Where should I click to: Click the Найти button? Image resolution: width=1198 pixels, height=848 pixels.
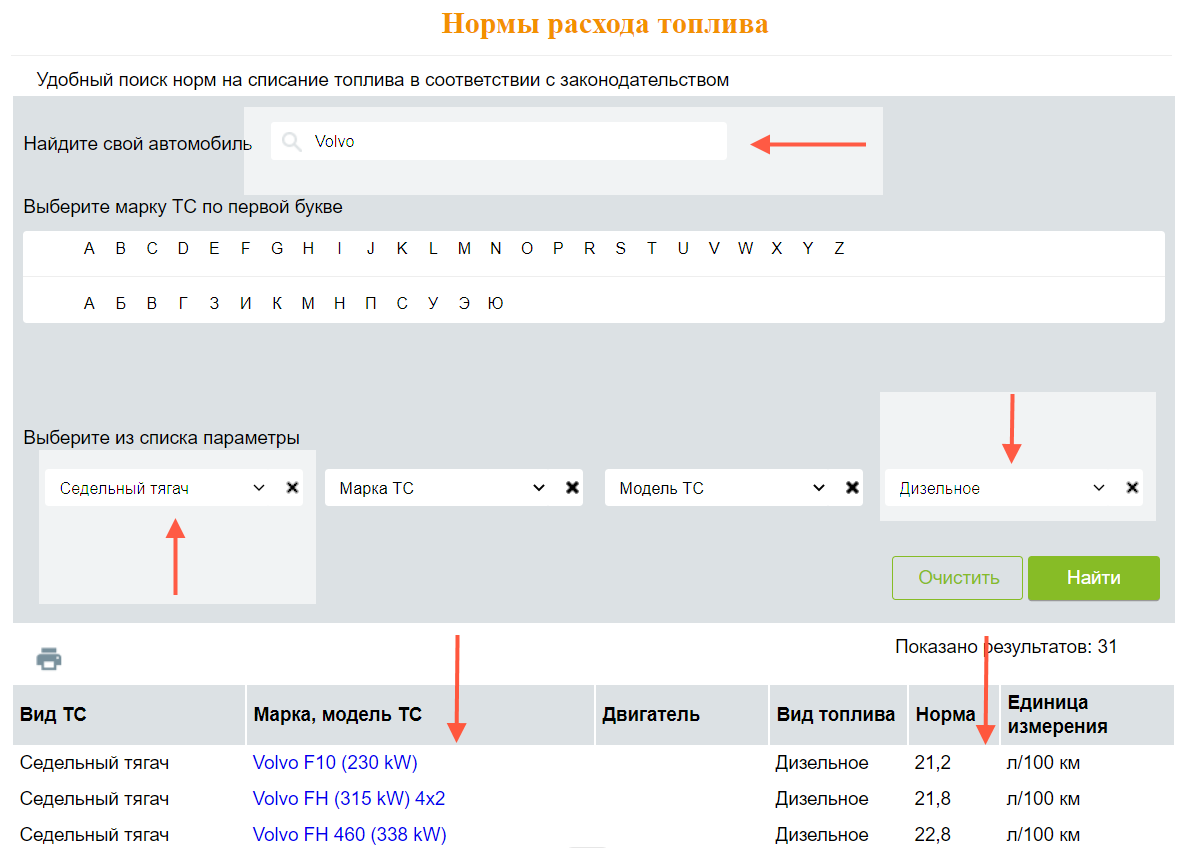tap(1093, 578)
